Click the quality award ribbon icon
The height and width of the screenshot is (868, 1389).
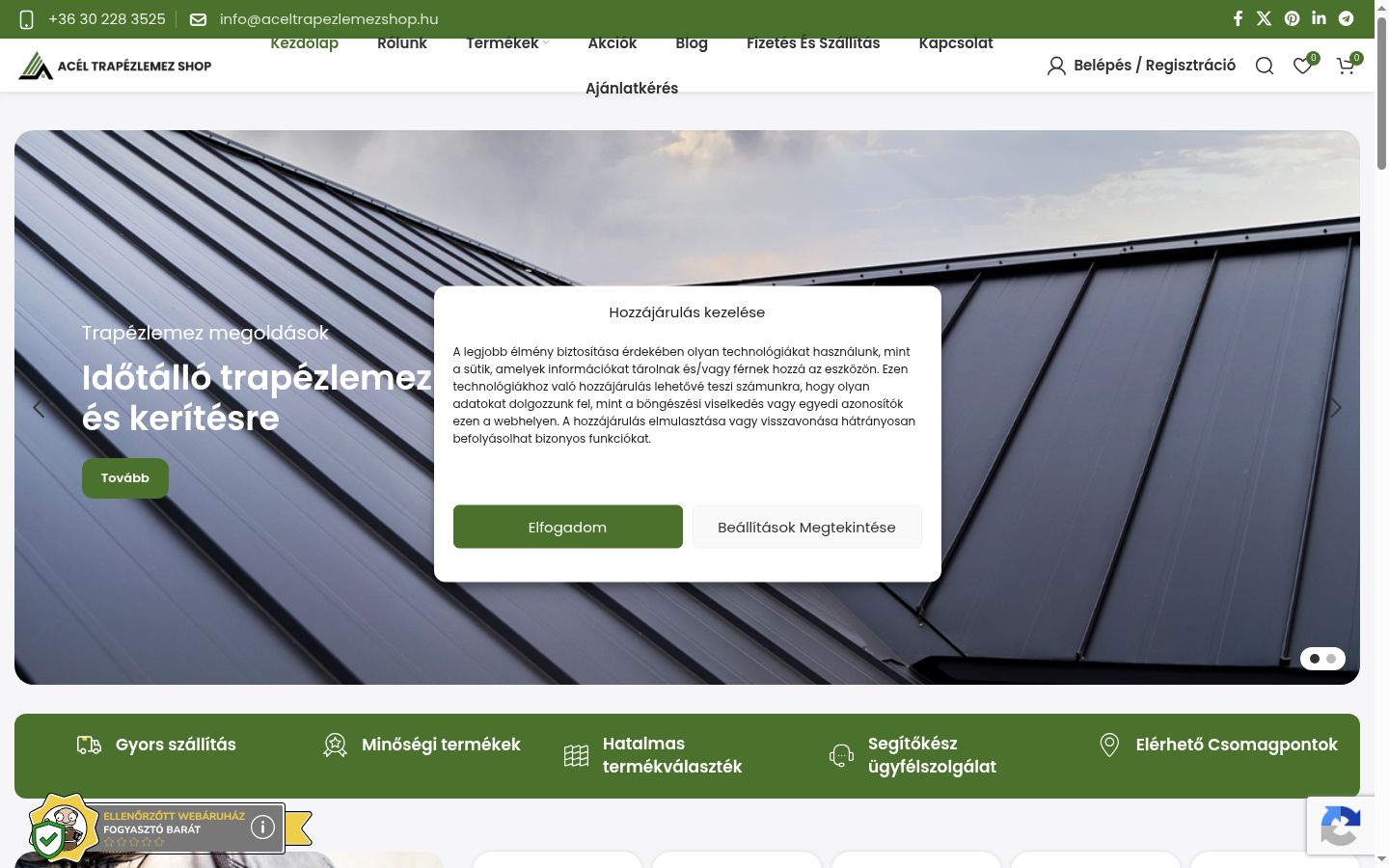pyautogui.click(x=335, y=745)
